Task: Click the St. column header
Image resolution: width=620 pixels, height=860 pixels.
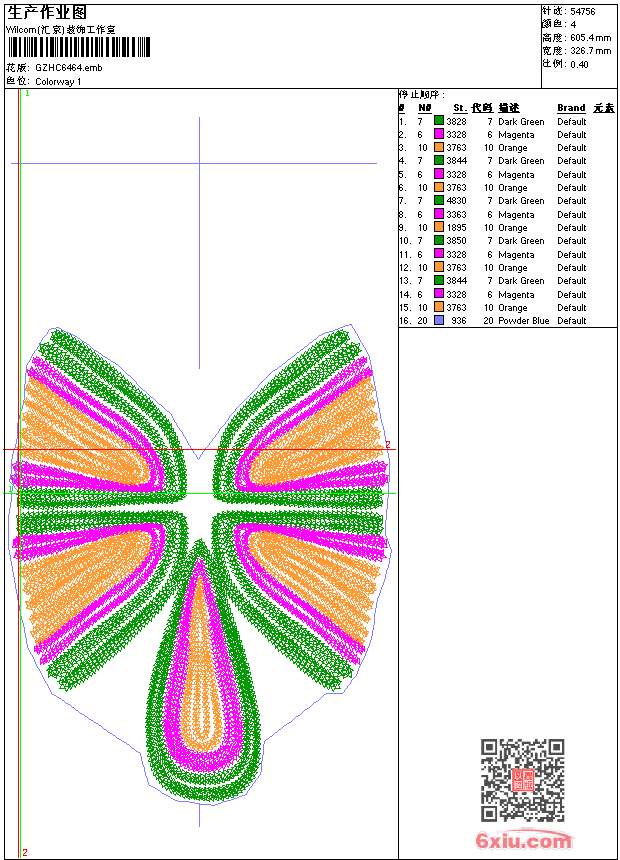Action: (460, 108)
